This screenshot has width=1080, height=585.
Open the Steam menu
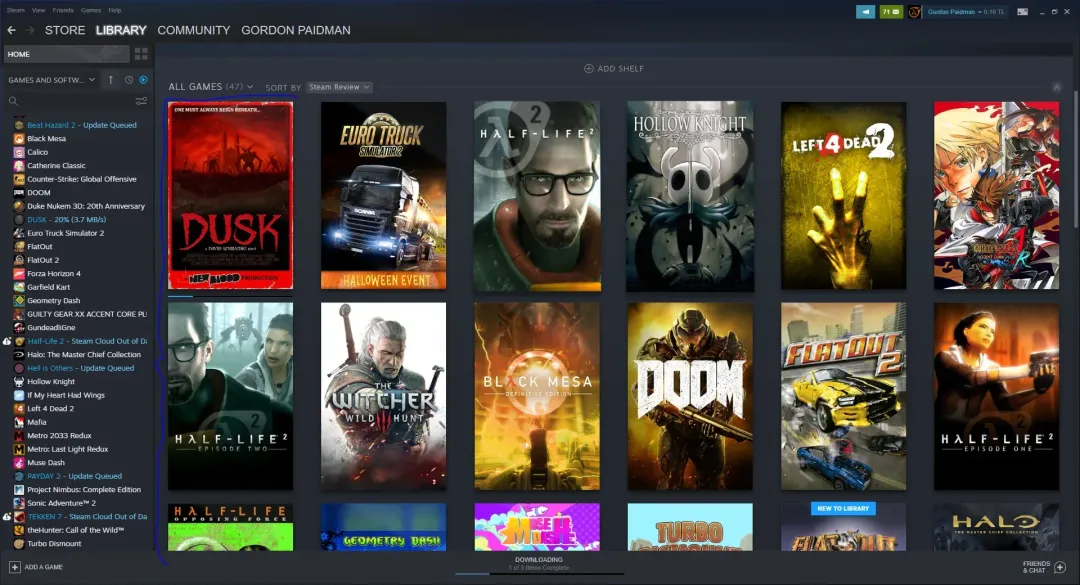point(15,10)
